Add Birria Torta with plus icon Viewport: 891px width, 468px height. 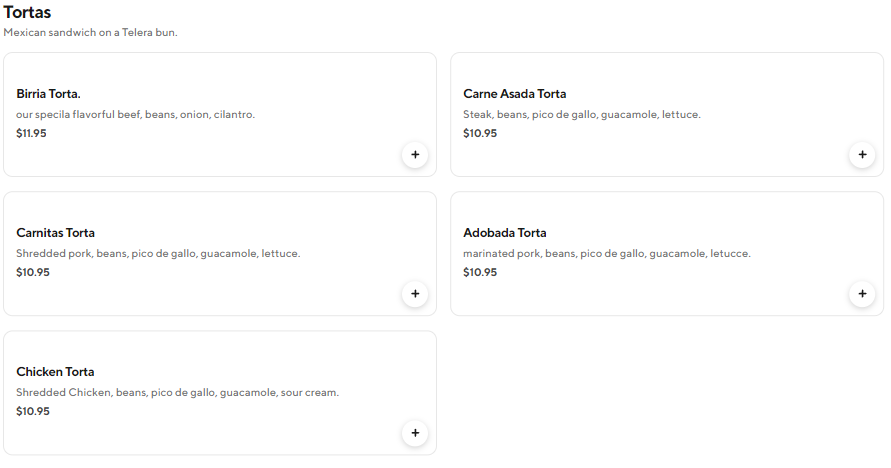click(414, 155)
